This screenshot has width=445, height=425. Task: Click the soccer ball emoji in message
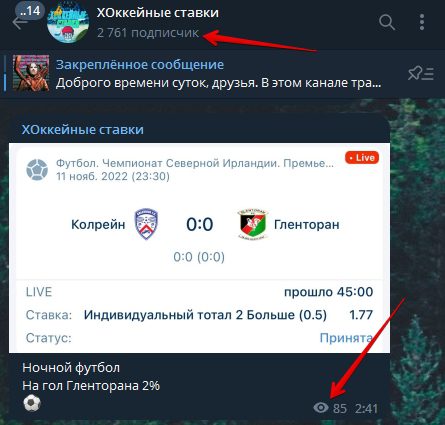coord(32,403)
